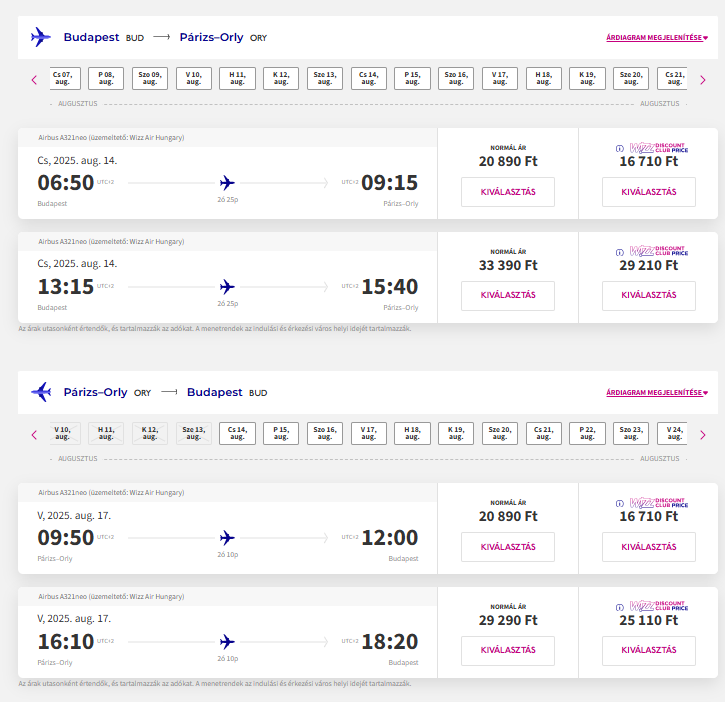
Task: Open info icon for 29 210 Ft discount price
Action: pos(620,252)
